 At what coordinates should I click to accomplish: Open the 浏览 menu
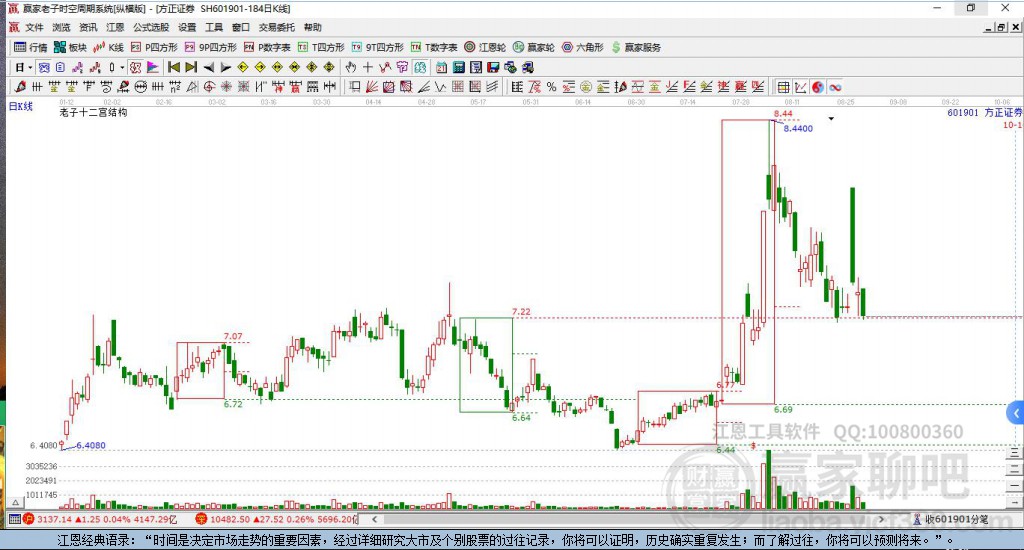61,27
